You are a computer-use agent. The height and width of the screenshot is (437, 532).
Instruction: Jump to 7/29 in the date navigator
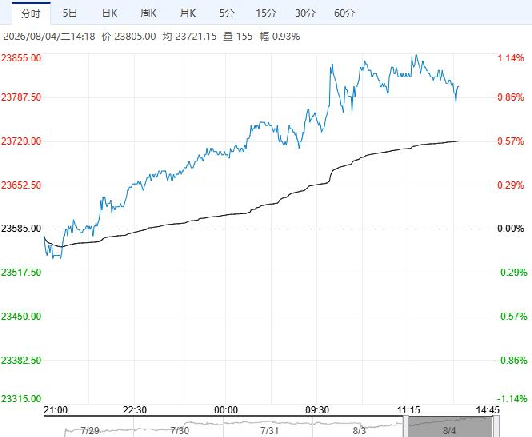(90, 431)
